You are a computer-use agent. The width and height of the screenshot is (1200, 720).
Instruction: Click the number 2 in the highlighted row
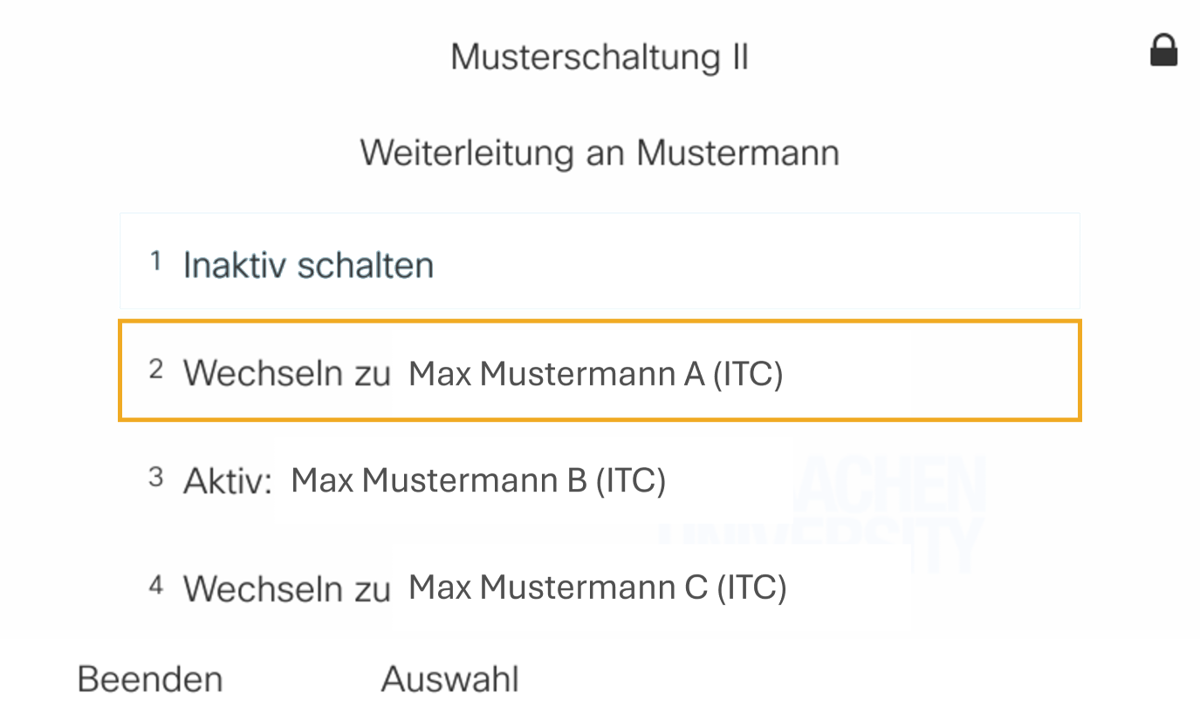pos(155,370)
